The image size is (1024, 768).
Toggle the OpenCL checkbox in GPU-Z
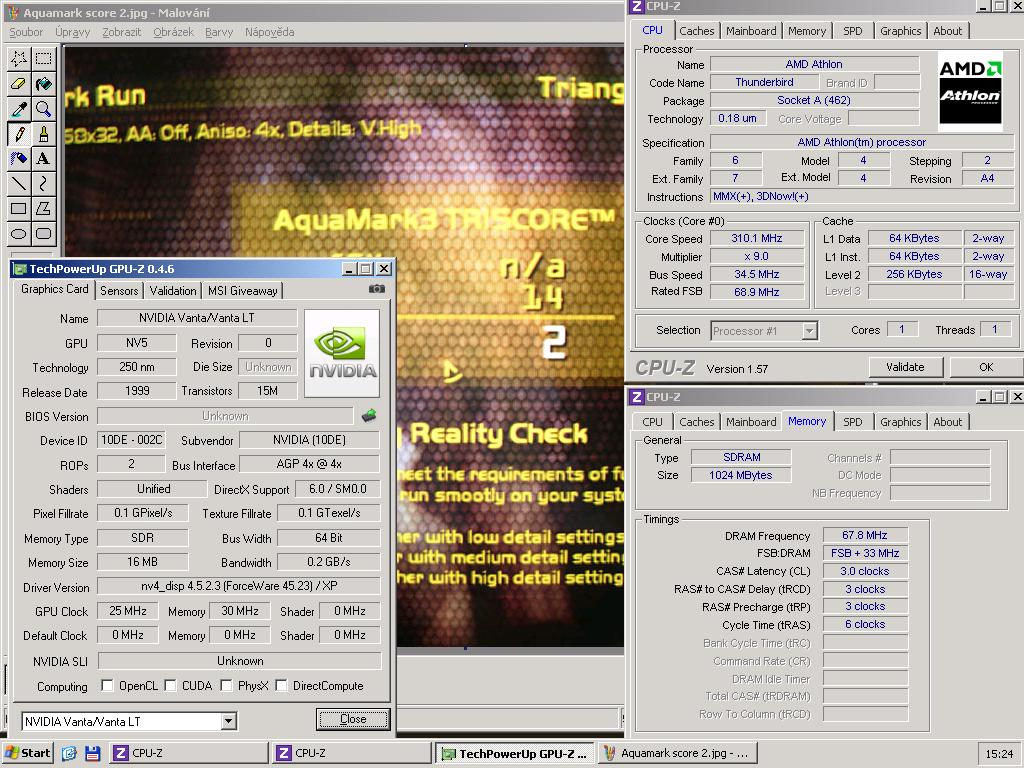pyautogui.click(x=107, y=685)
